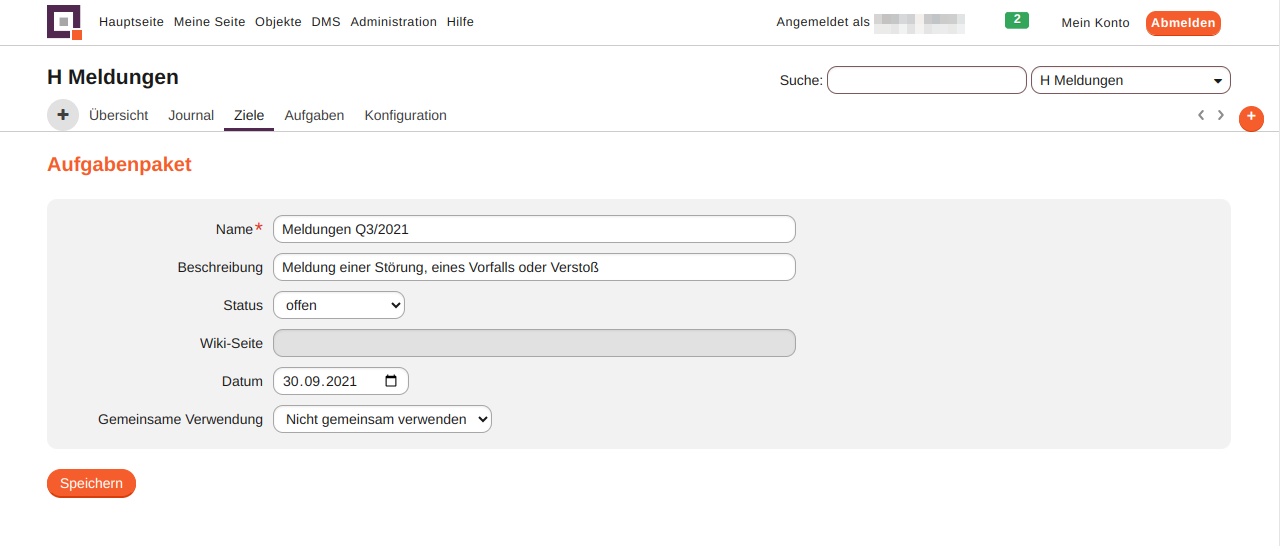
Task: Expand the Status dropdown
Action: coord(339,305)
